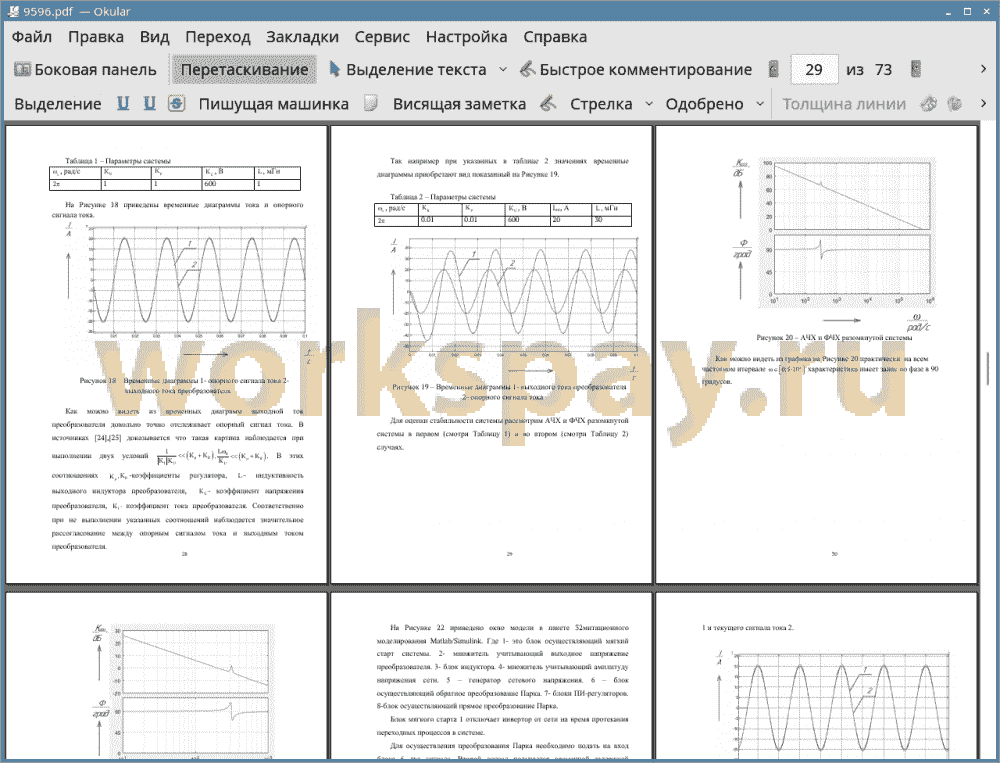Click the page describing Matlab/Simulink model
Viewport: 1000px width, 763px height.
coord(491,676)
